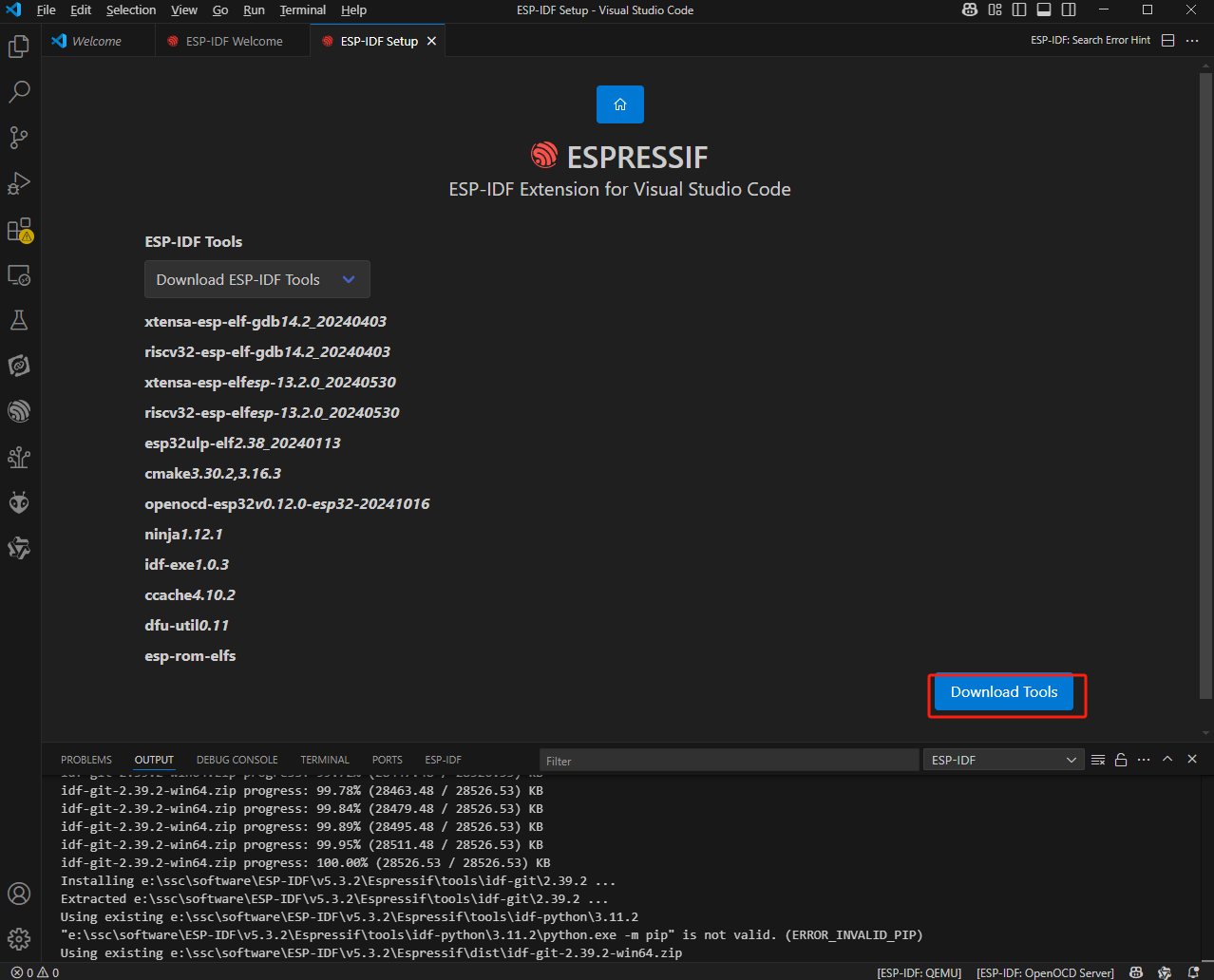Switch to the ESP-IDF Welcome tab
This screenshot has width=1214, height=980.
[233, 41]
